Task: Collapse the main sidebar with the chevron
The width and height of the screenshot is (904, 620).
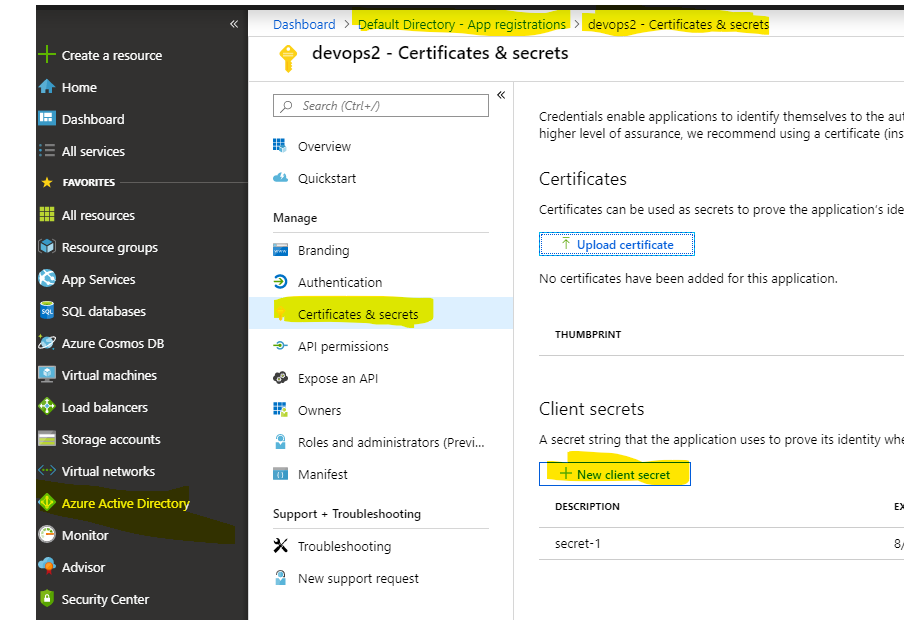Action: click(x=232, y=23)
